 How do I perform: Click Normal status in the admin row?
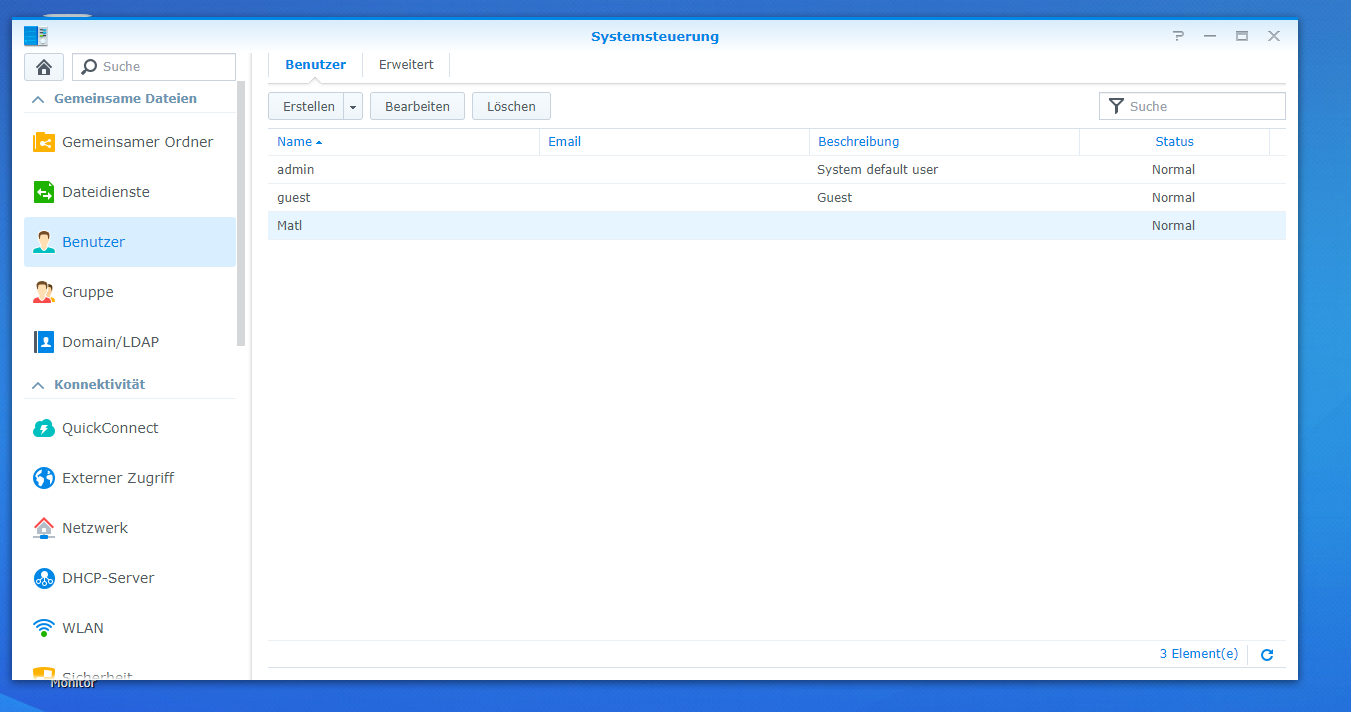(x=1173, y=170)
